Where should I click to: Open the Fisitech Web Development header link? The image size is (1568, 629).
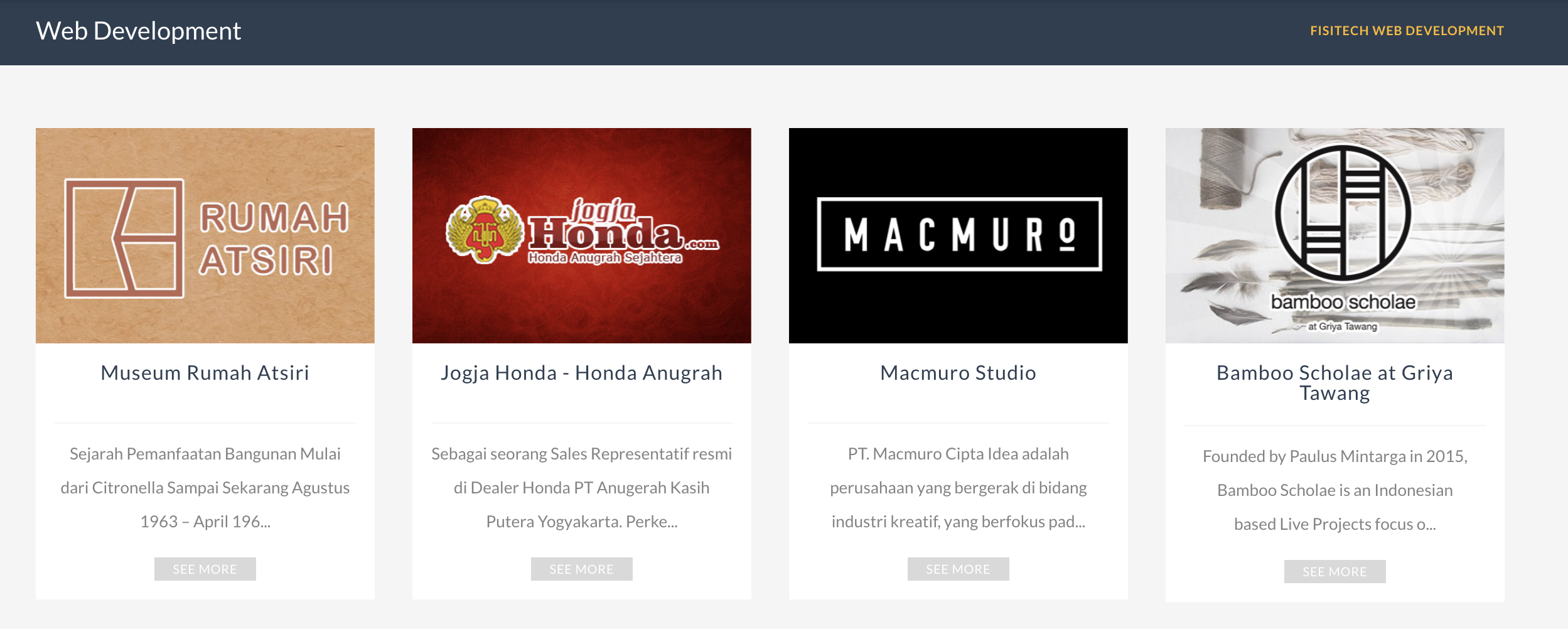[x=1407, y=31]
